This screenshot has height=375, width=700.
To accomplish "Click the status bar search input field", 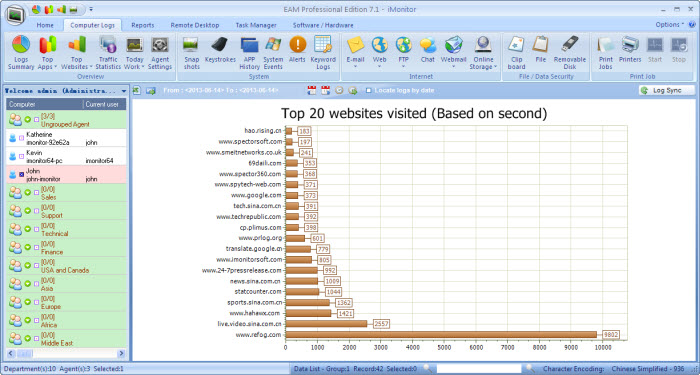I will [x=479, y=369].
